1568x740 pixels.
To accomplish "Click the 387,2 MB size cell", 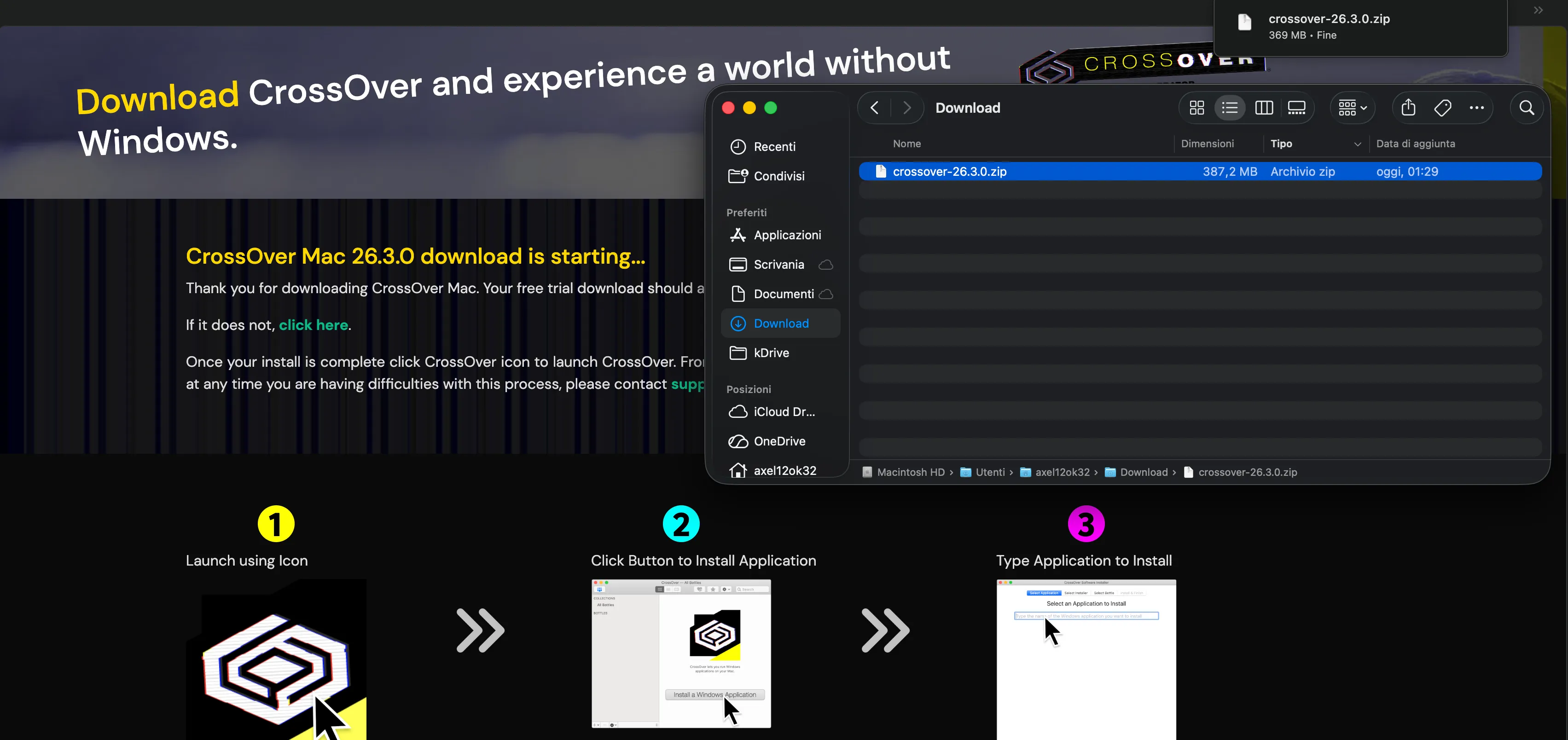I will [x=1230, y=172].
